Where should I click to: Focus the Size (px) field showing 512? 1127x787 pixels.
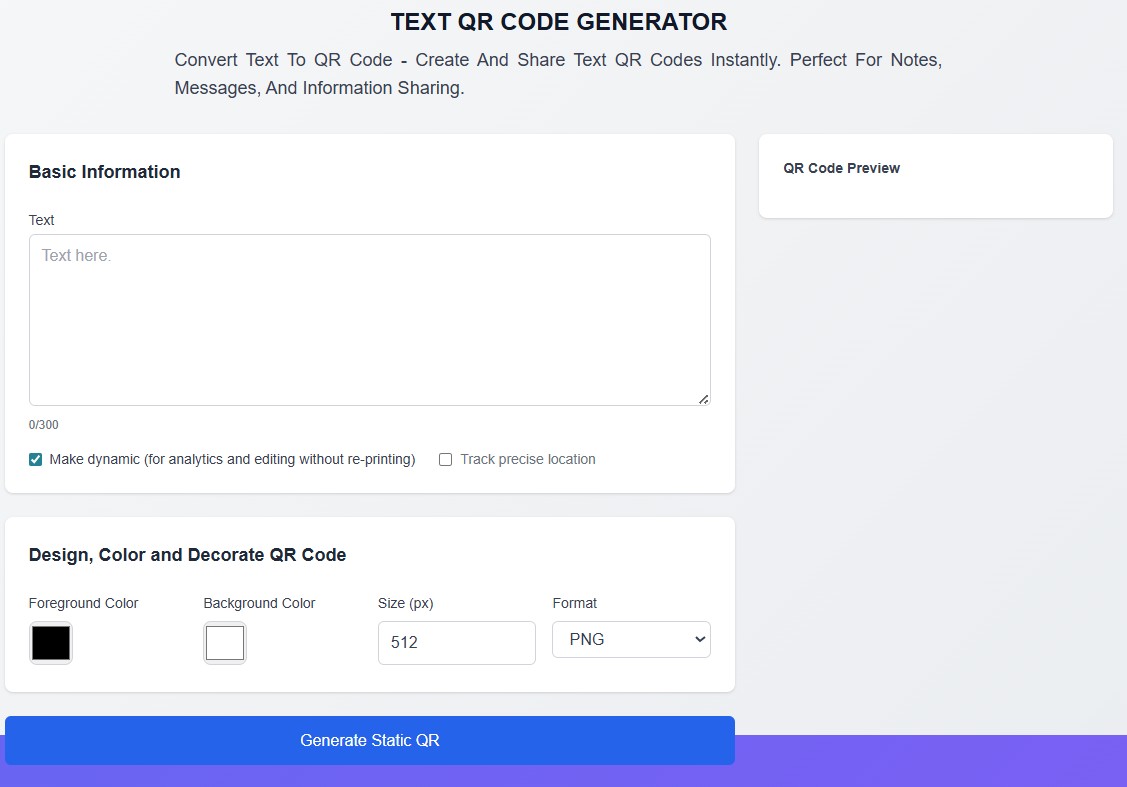point(456,643)
